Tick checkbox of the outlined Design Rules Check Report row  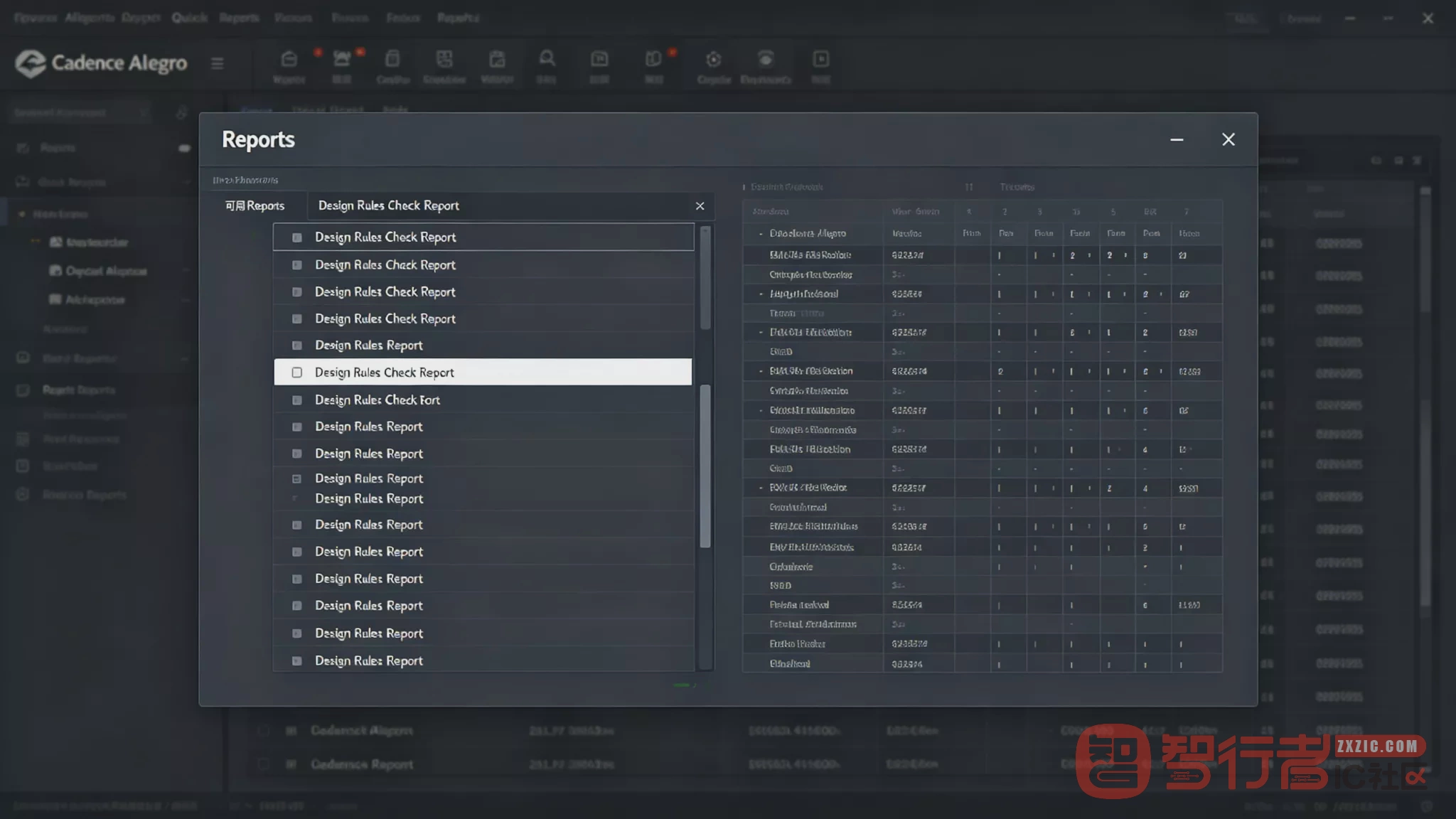297,237
